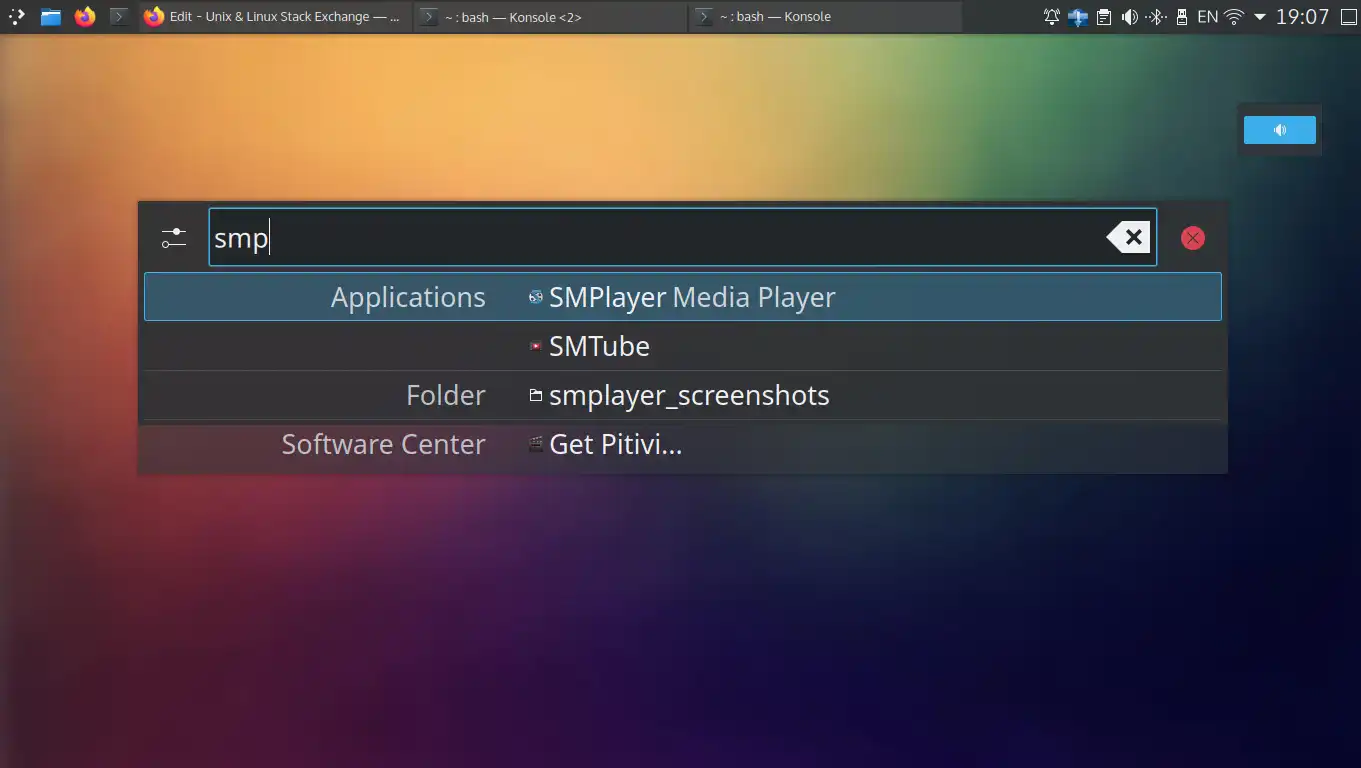Click the Applications category label
1361x768 pixels.
[x=408, y=298]
